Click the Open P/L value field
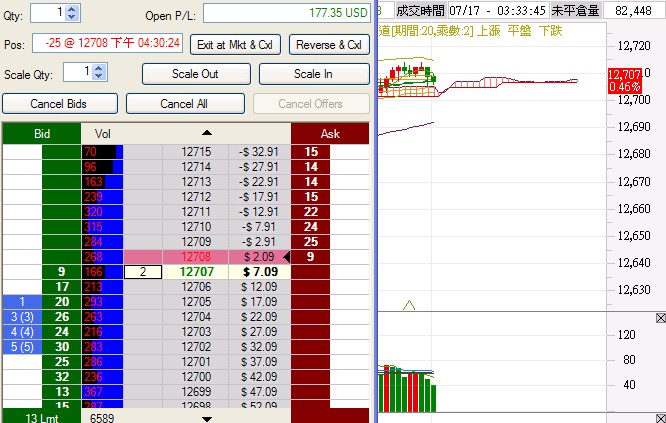 [287, 13]
